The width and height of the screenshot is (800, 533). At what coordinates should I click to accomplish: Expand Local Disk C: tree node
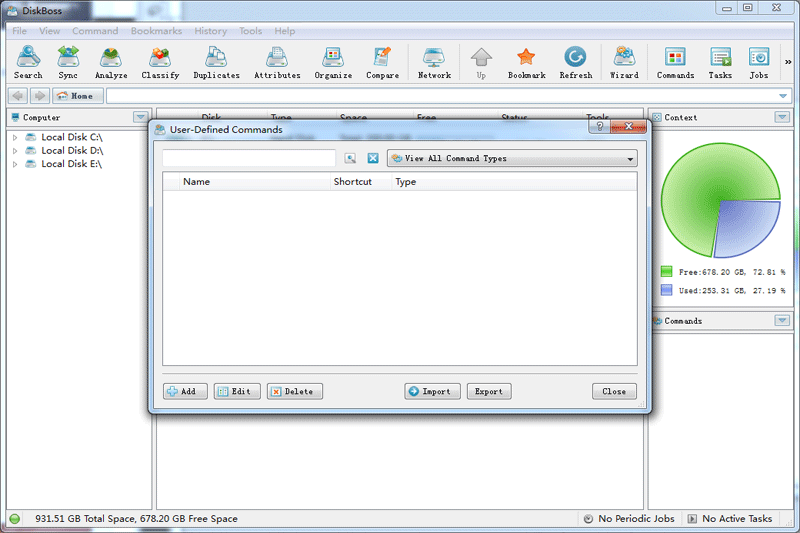pyautogui.click(x=15, y=137)
